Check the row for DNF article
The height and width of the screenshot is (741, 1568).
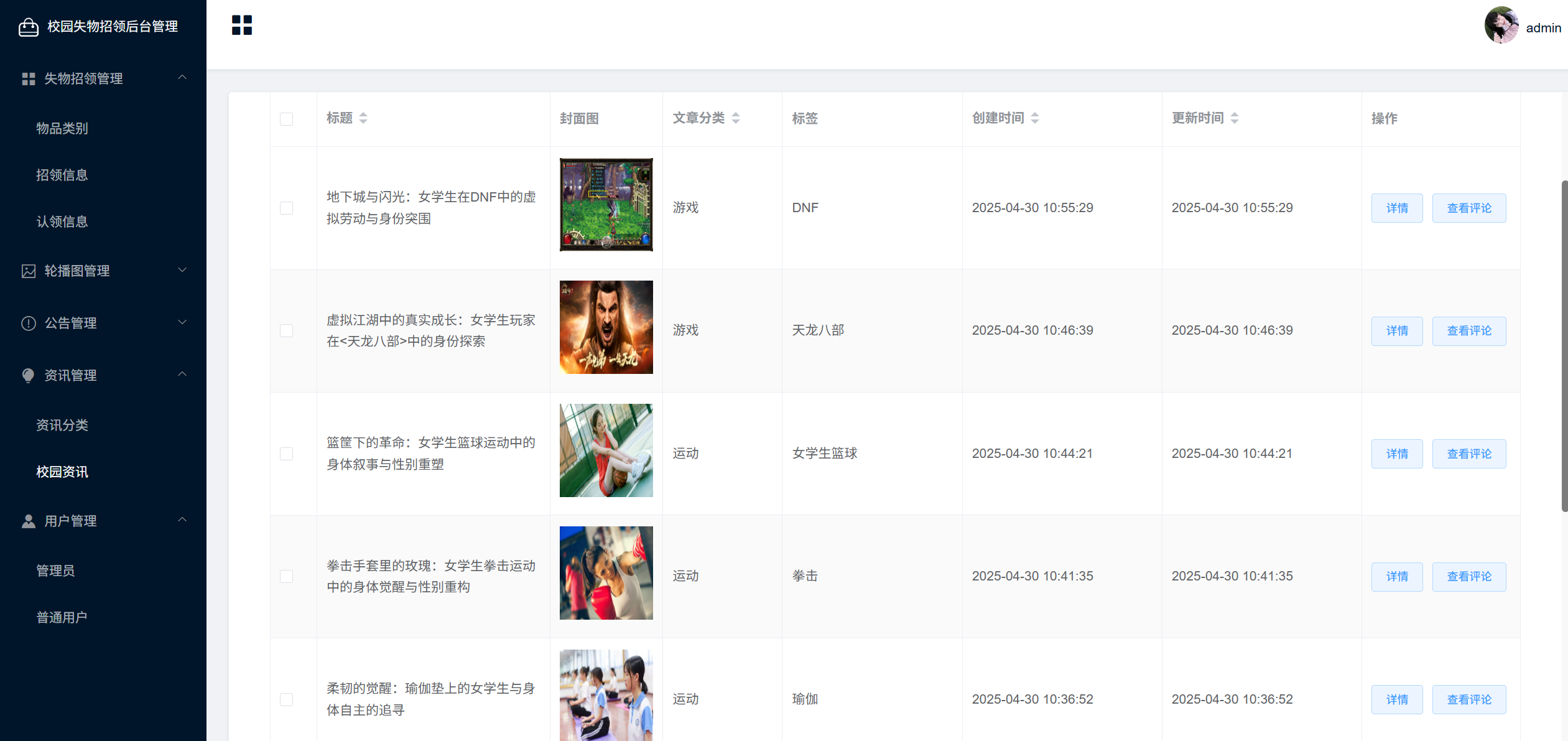(286, 208)
